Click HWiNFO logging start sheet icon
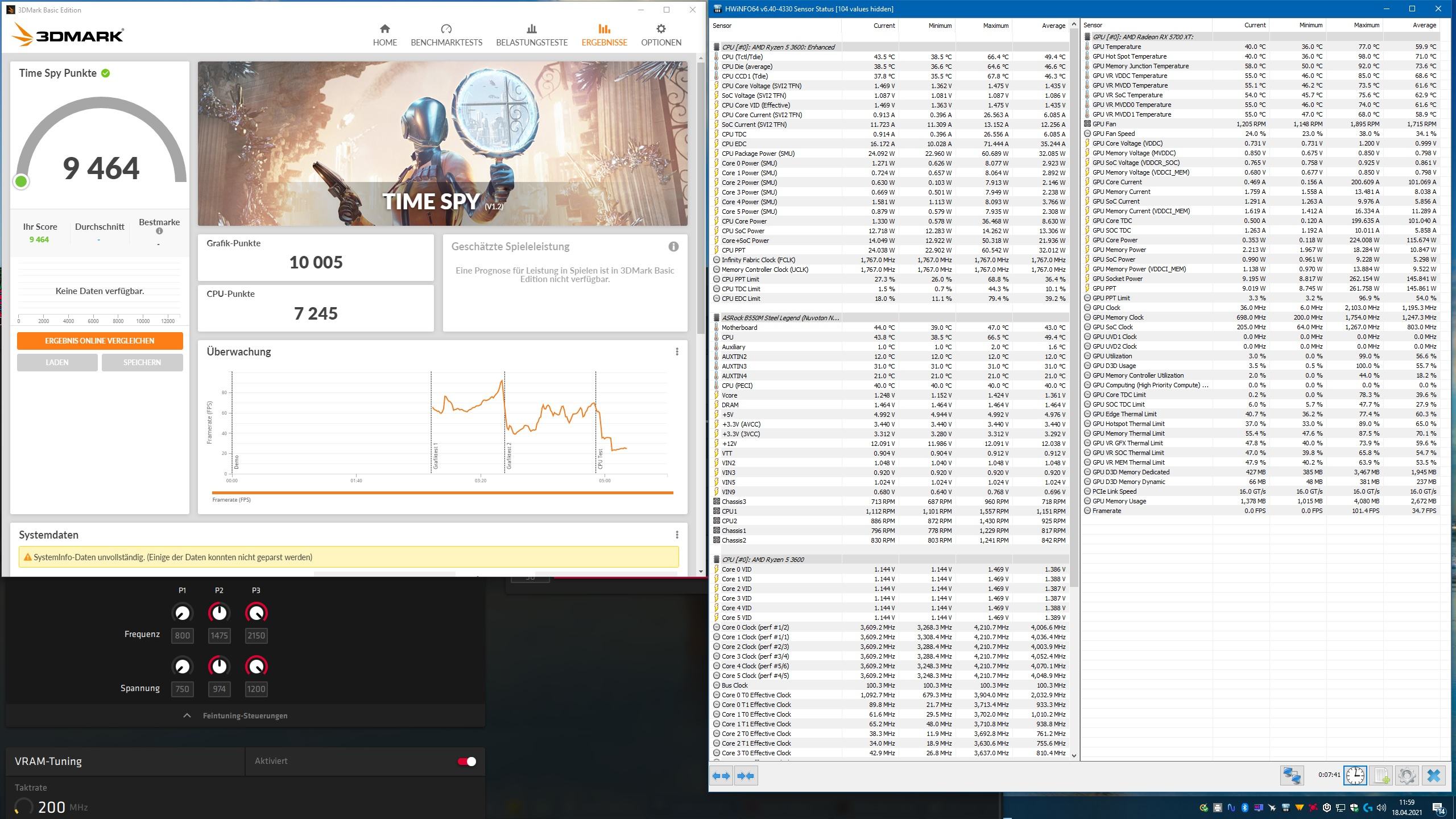1456x819 pixels. [x=1381, y=776]
